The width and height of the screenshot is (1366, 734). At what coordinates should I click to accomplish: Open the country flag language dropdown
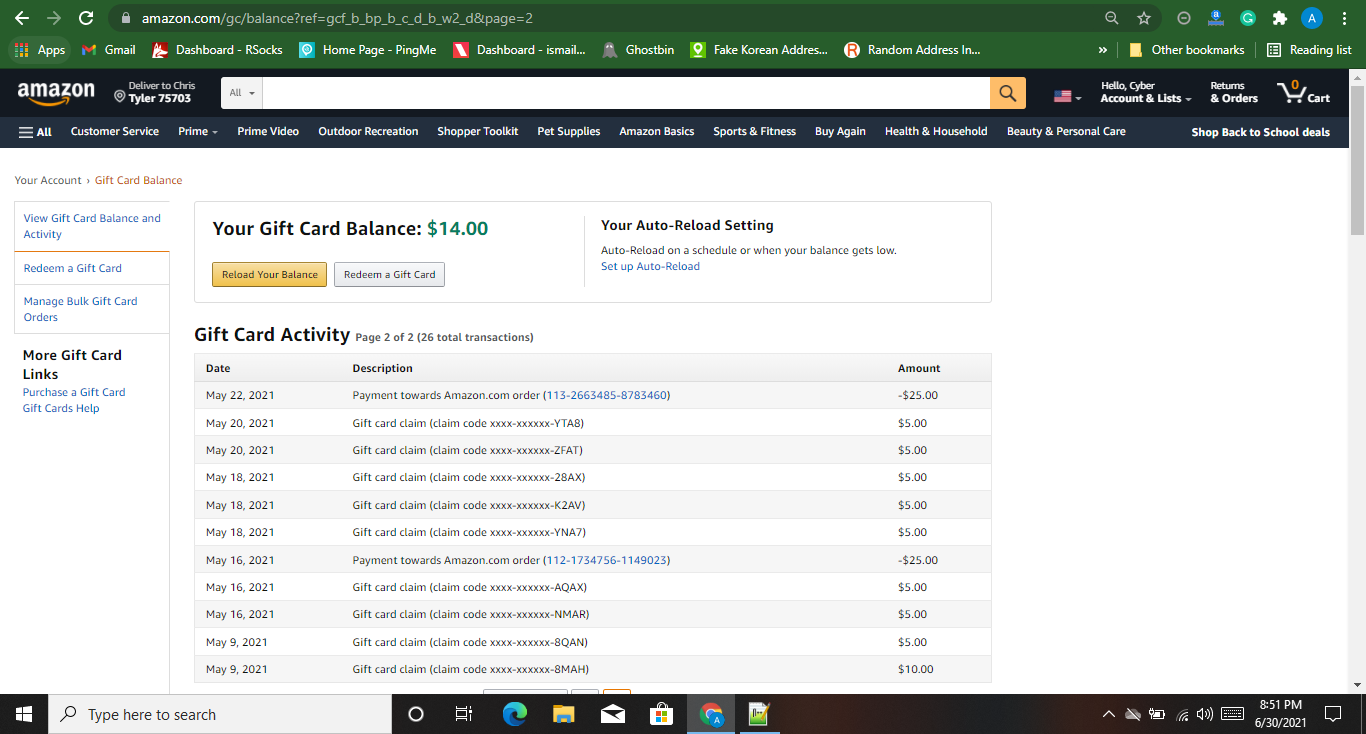[1068, 96]
